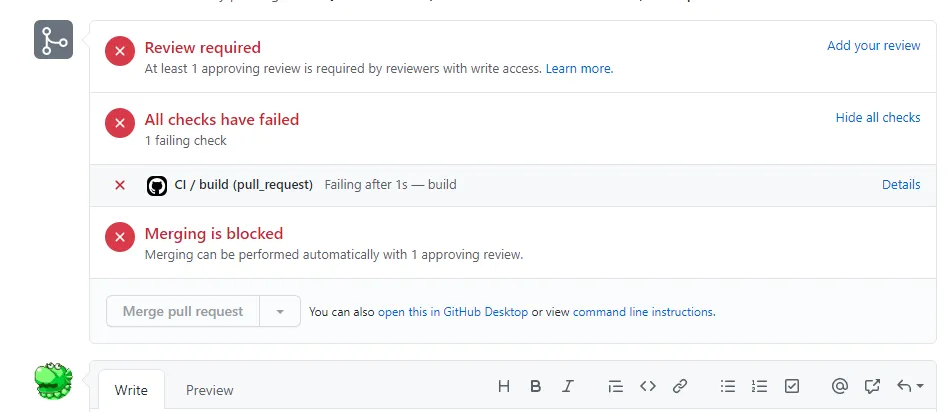
Task: Apply italic formatting in comment toolbar
Action: (x=568, y=386)
